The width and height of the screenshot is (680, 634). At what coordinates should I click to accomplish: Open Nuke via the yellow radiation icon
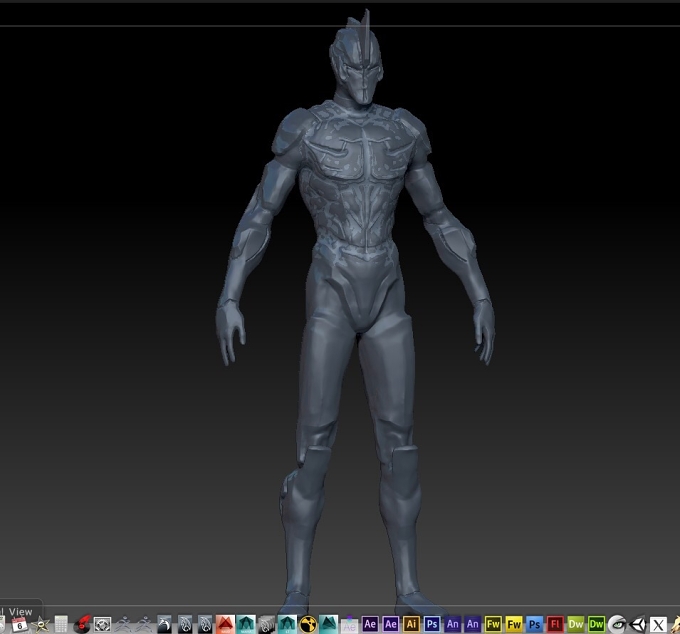coord(308,625)
